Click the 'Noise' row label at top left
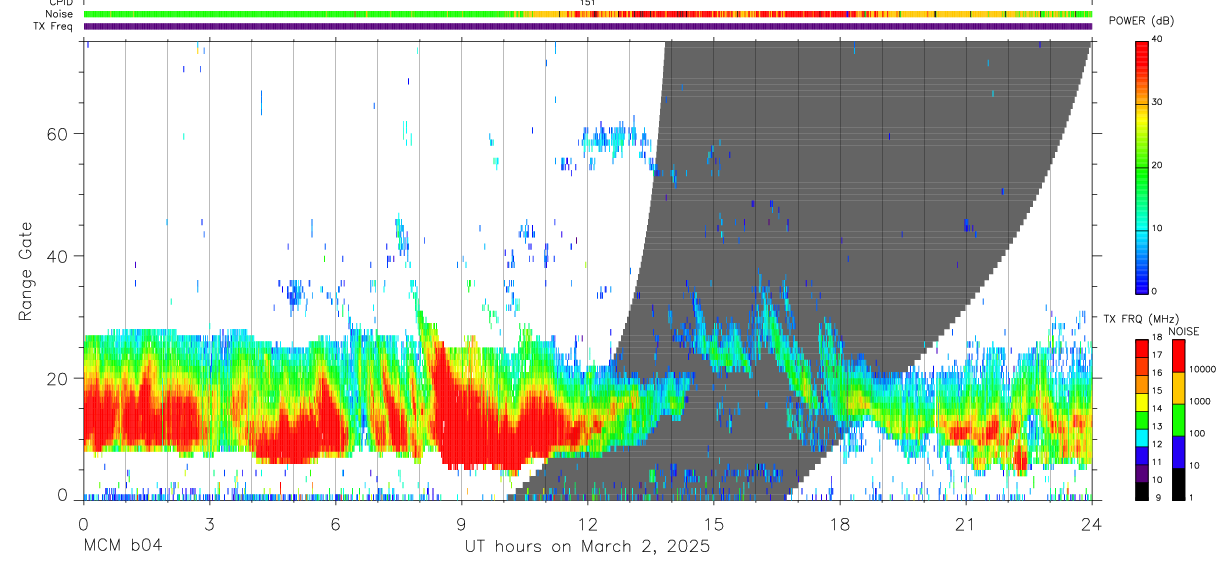 (x=61, y=14)
